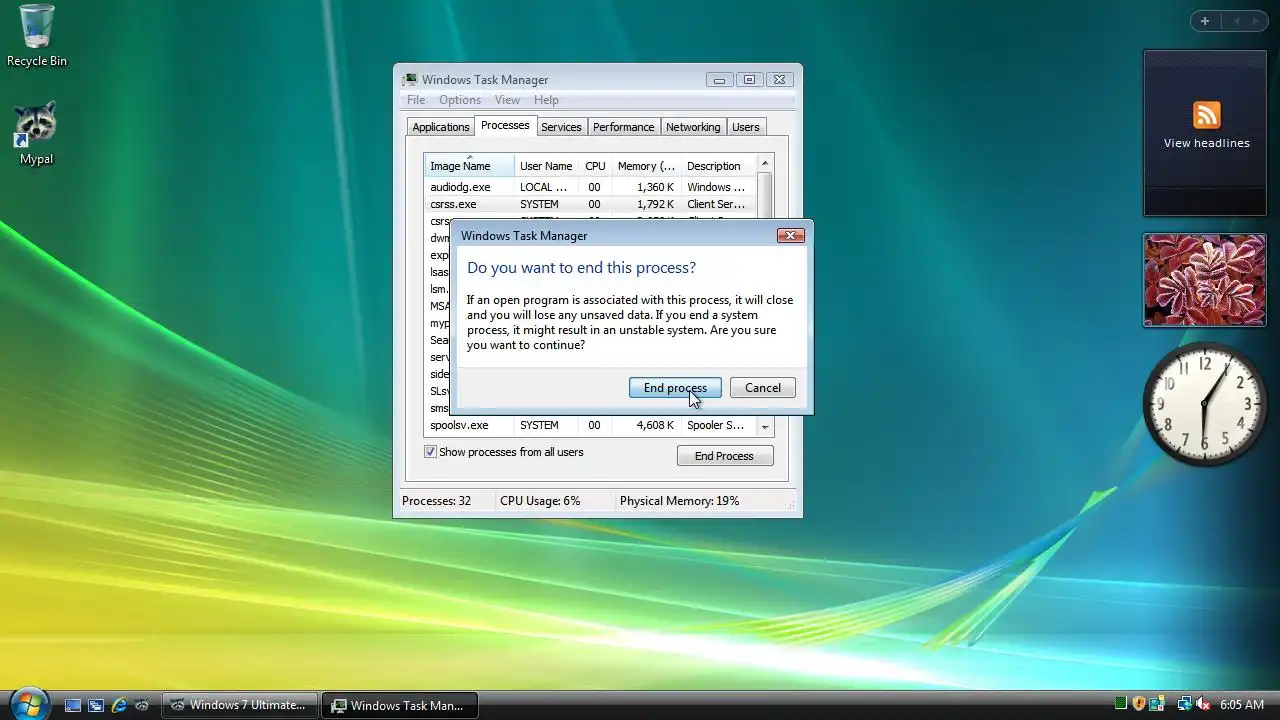
Task: Switch to the Users tab
Action: click(745, 127)
